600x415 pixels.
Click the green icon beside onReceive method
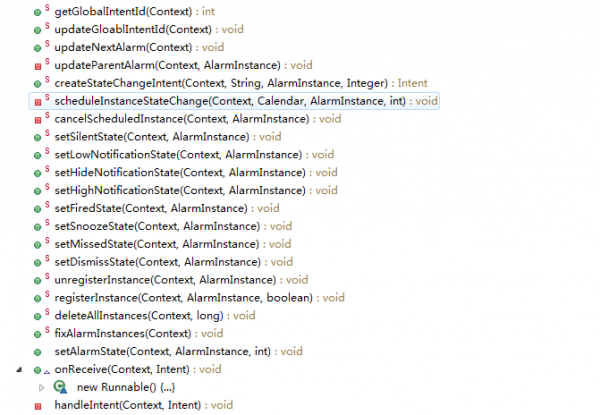[x=38, y=370]
